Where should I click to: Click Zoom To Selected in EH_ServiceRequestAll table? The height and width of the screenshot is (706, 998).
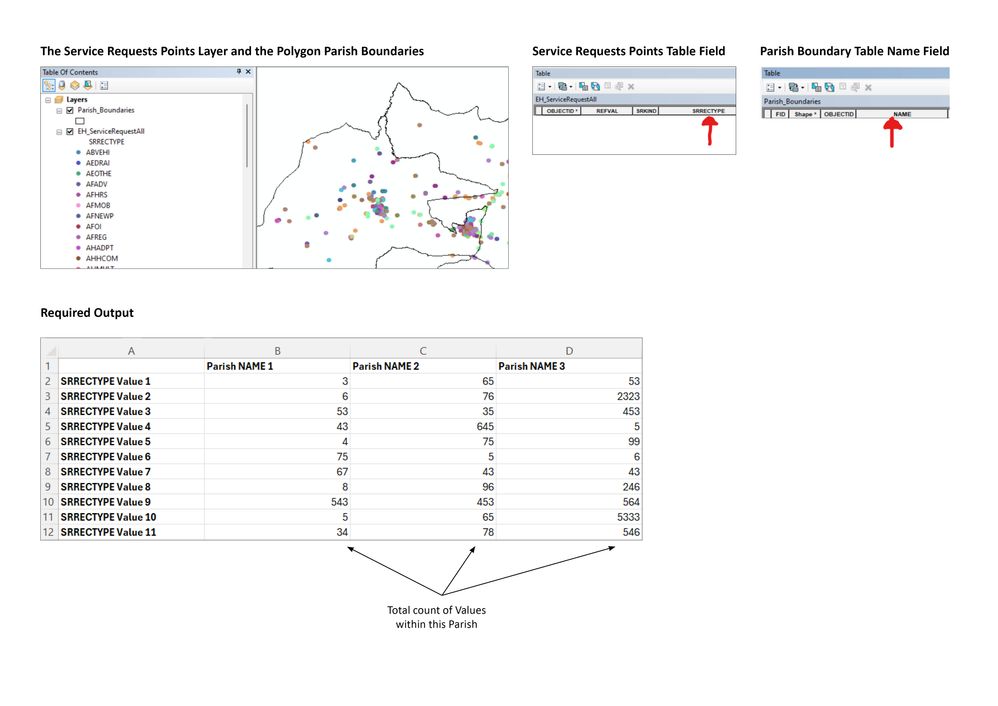(x=619, y=87)
